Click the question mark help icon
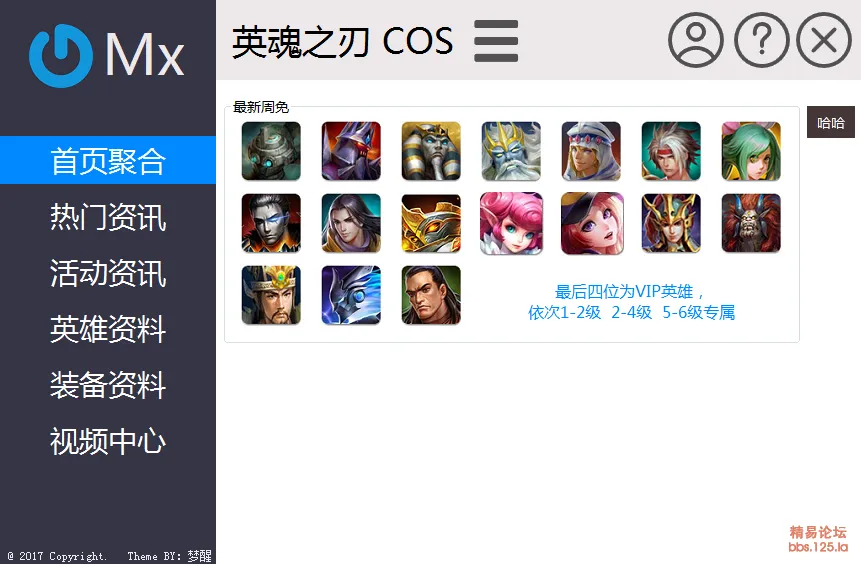861x564 pixels. pyautogui.click(x=761, y=40)
